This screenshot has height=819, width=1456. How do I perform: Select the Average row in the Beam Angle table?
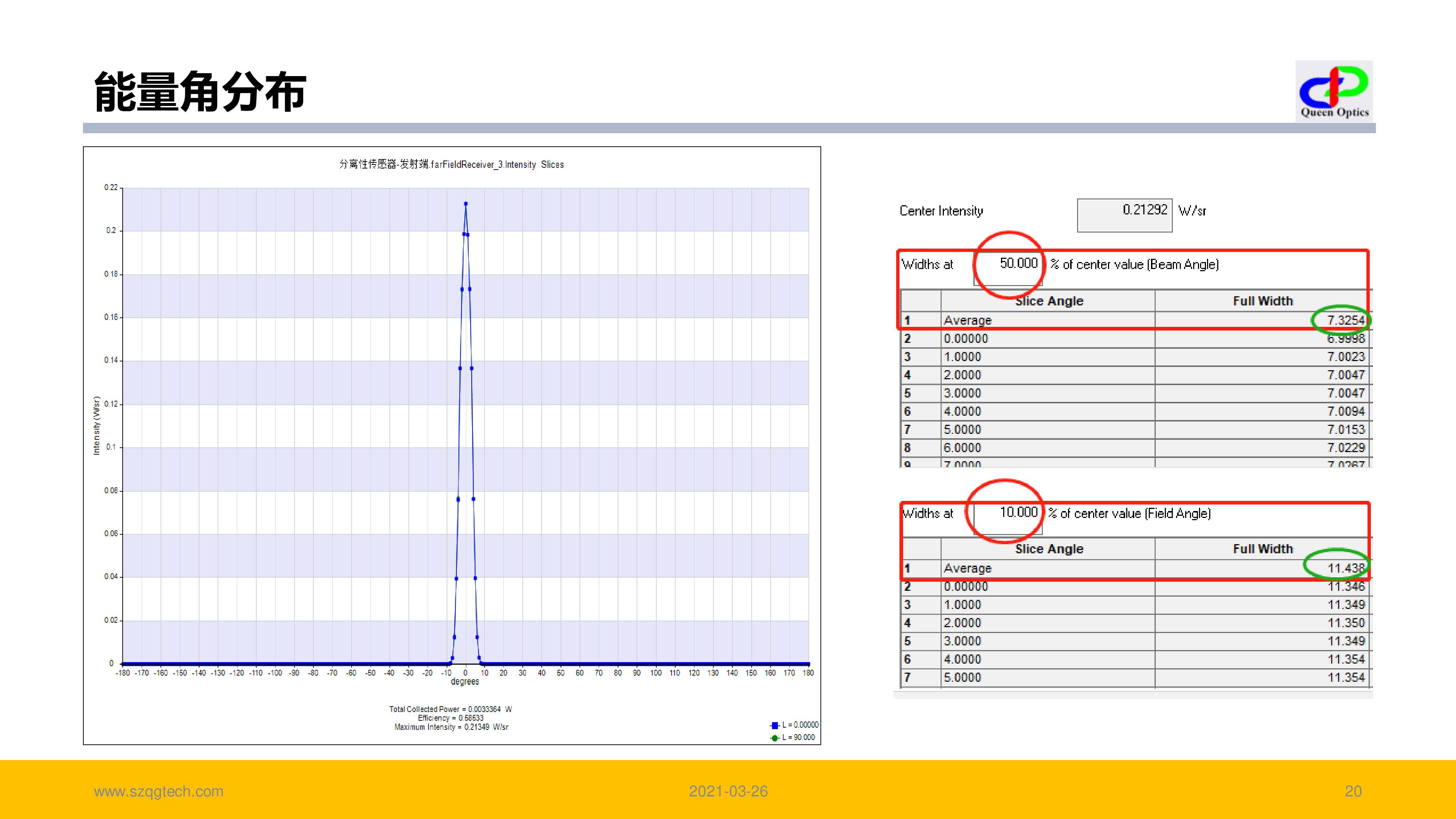pos(967,320)
